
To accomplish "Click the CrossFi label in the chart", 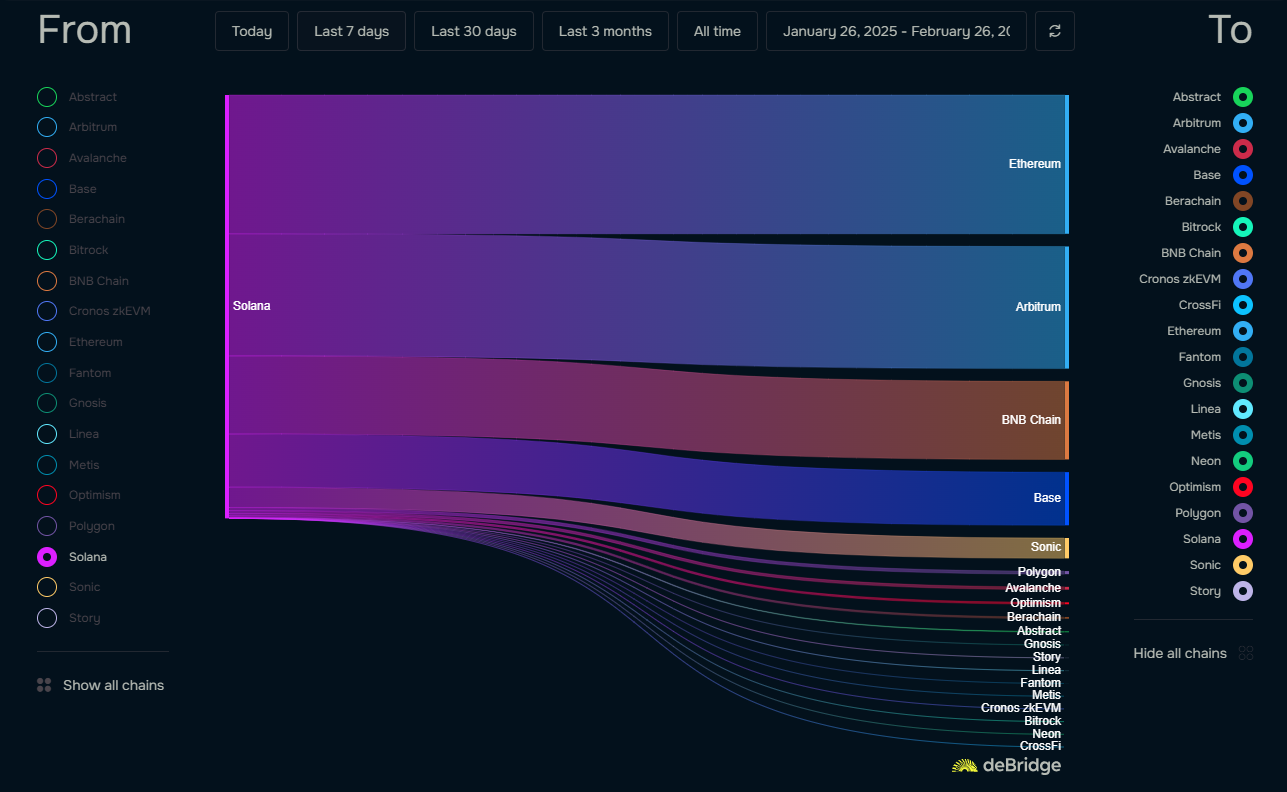I will [x=1040, y=746].
